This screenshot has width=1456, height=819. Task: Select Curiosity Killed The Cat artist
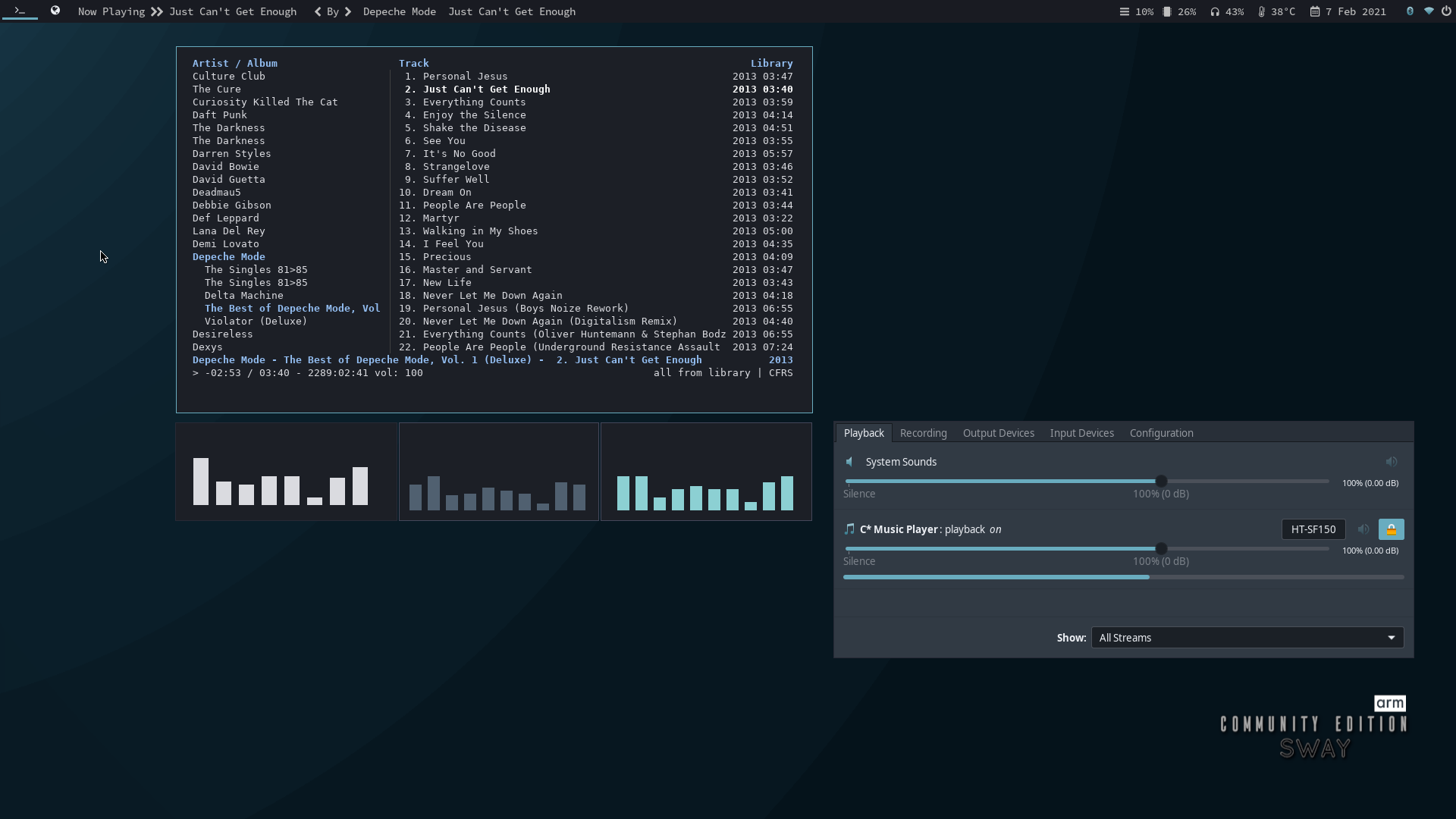tap(265, 102)
